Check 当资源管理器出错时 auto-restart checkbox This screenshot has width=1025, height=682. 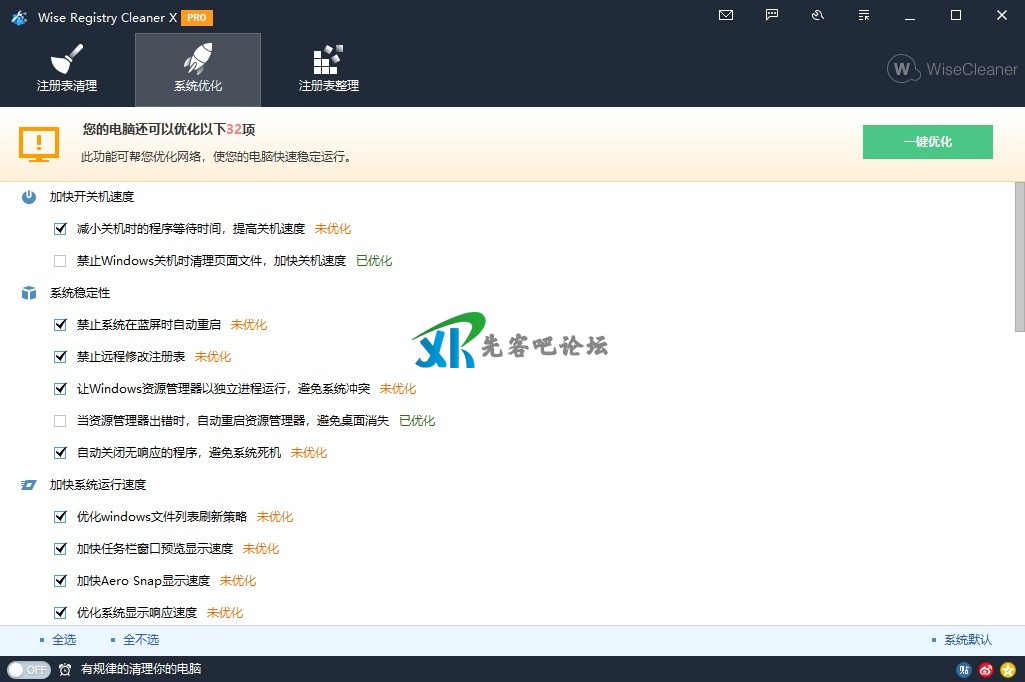(61, 421)
